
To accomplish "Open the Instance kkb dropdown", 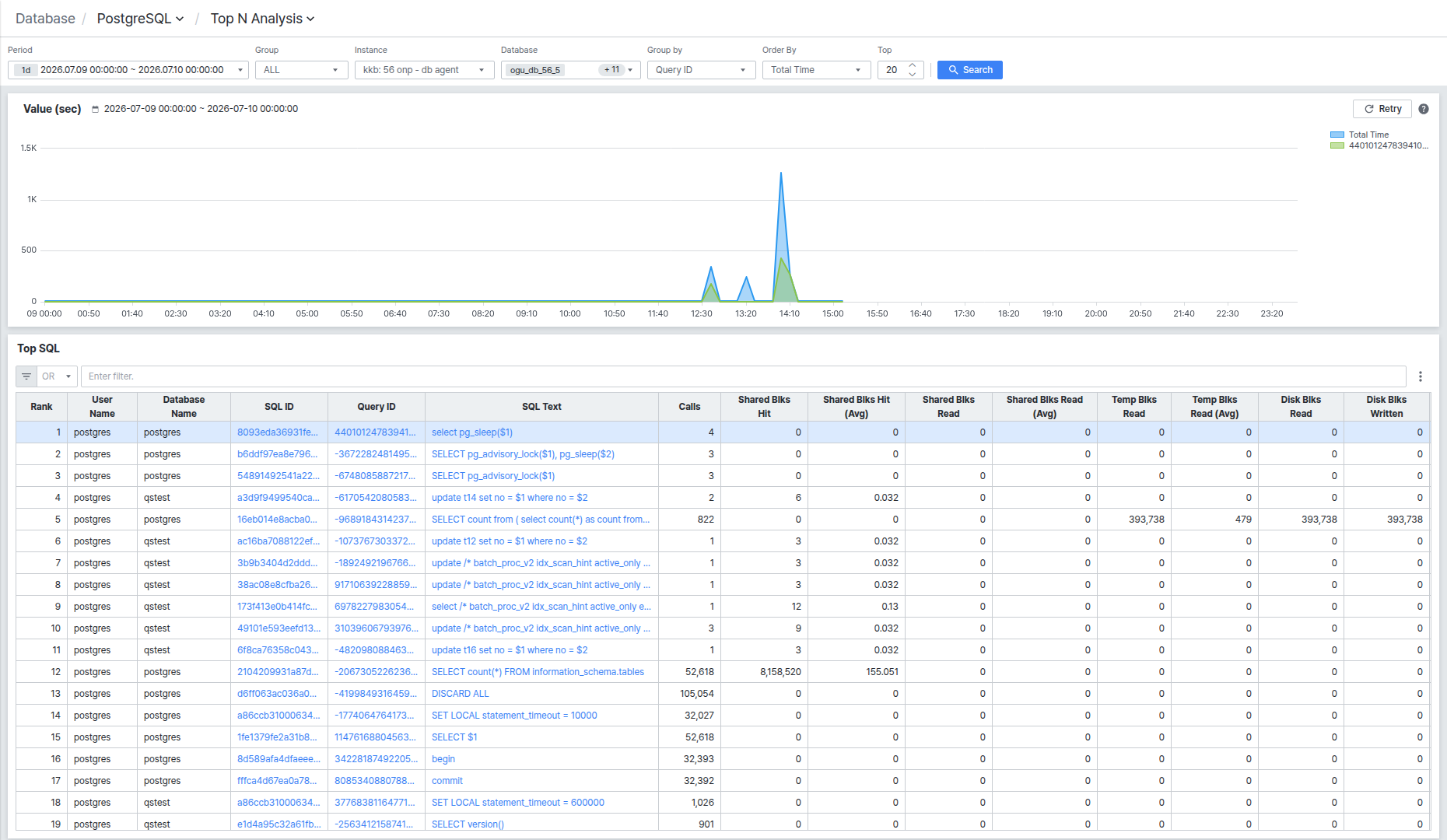I will pyautogui.click(x=425, y=70).
